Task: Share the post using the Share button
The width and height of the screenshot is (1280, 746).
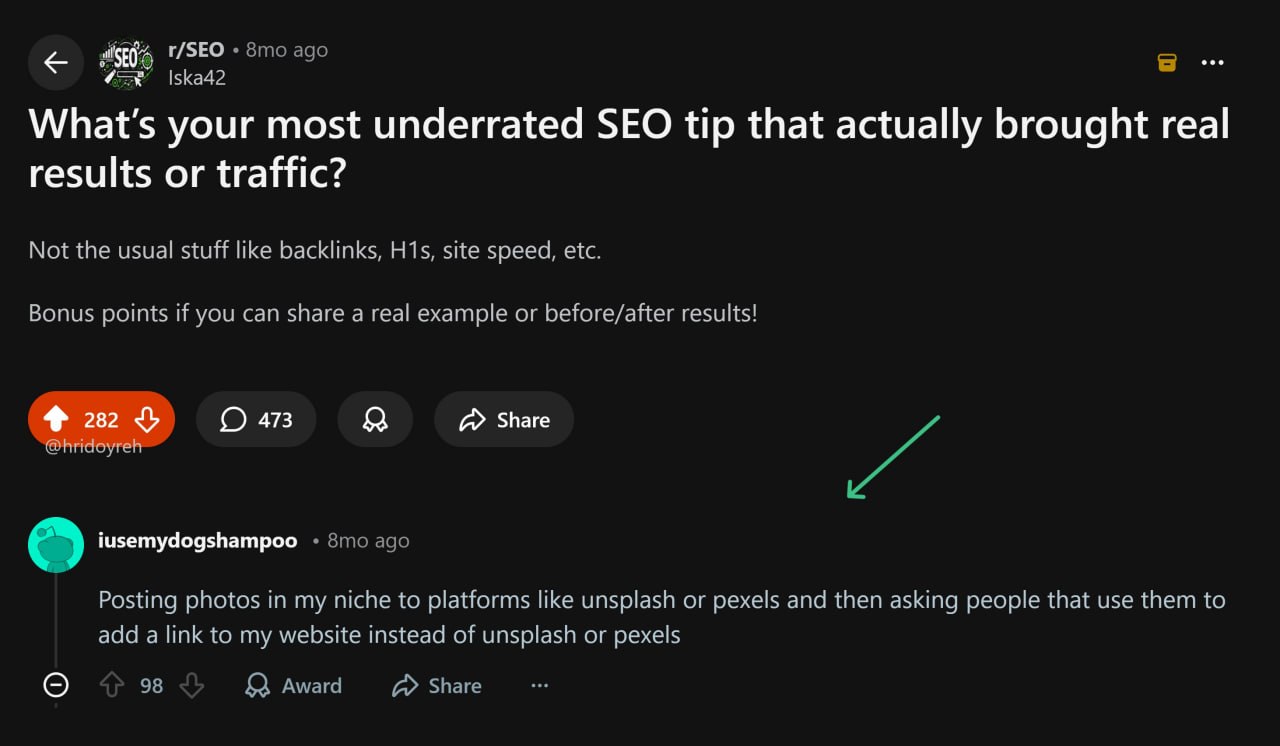Action: 503,420
